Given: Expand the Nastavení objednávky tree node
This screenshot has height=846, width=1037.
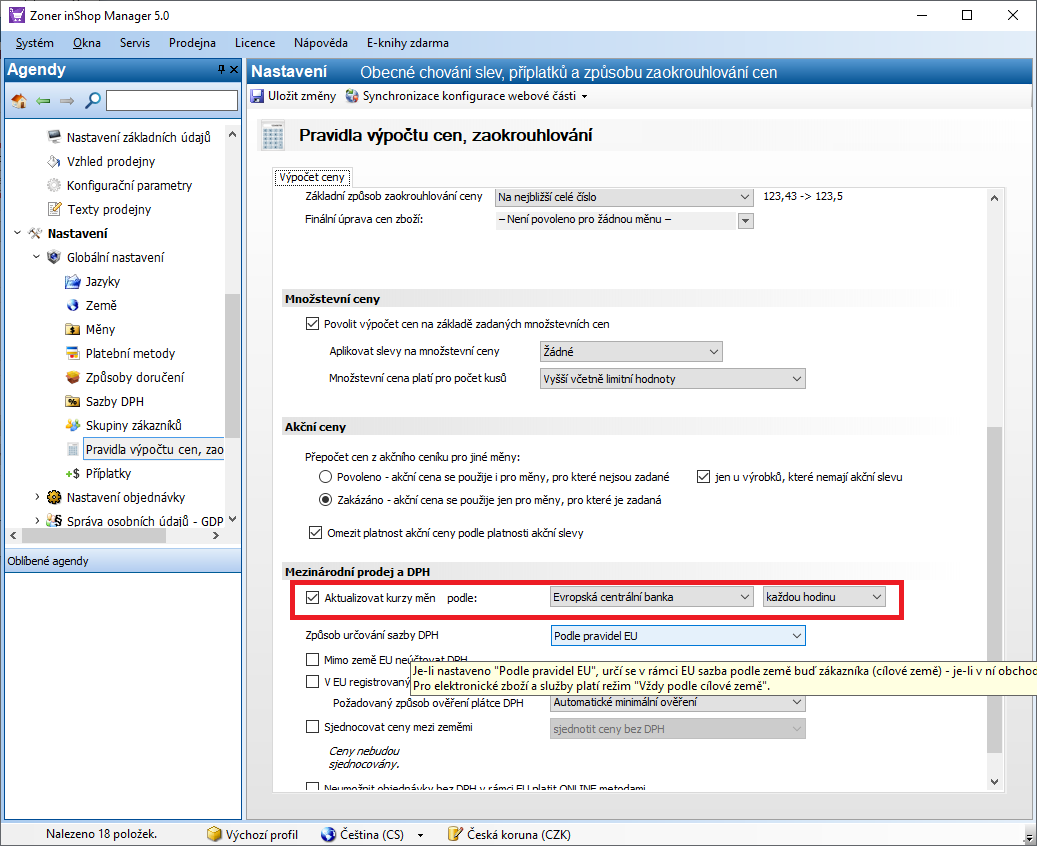Looking at the screenshot, I should (x=38, y=497).
